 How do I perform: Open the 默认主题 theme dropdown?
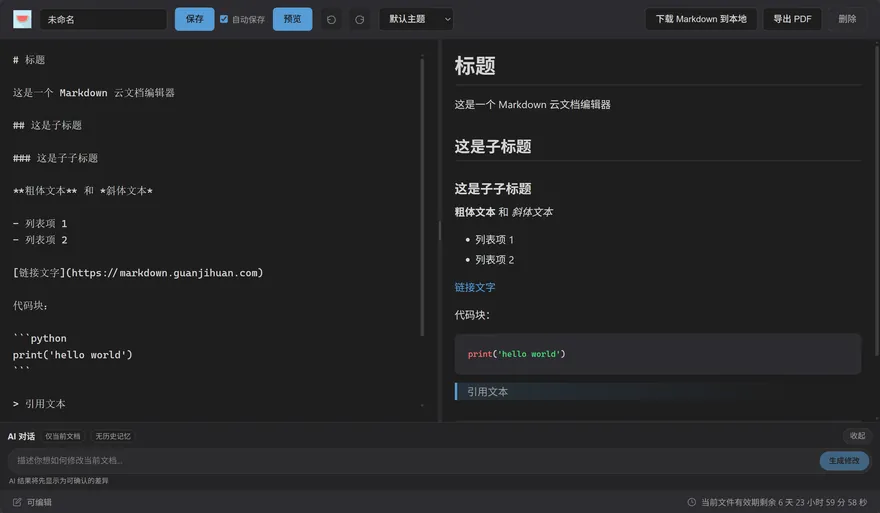click(x=416, y=19)
